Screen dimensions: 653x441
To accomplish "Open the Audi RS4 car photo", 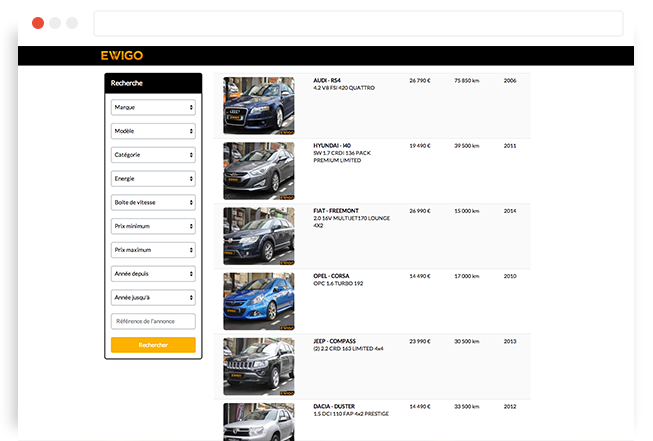I will pyautogui.click(x=259, y=106).
